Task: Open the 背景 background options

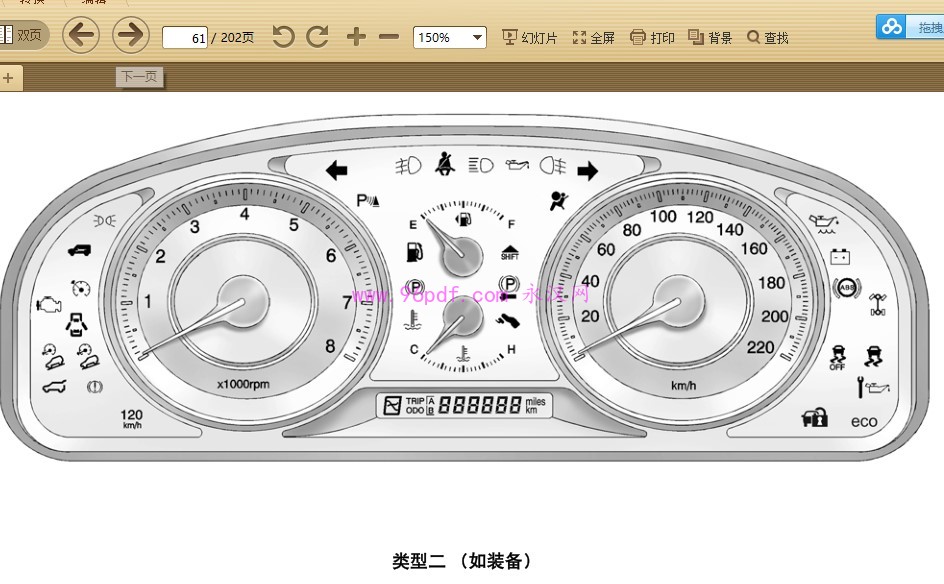Action: point(710,38)
